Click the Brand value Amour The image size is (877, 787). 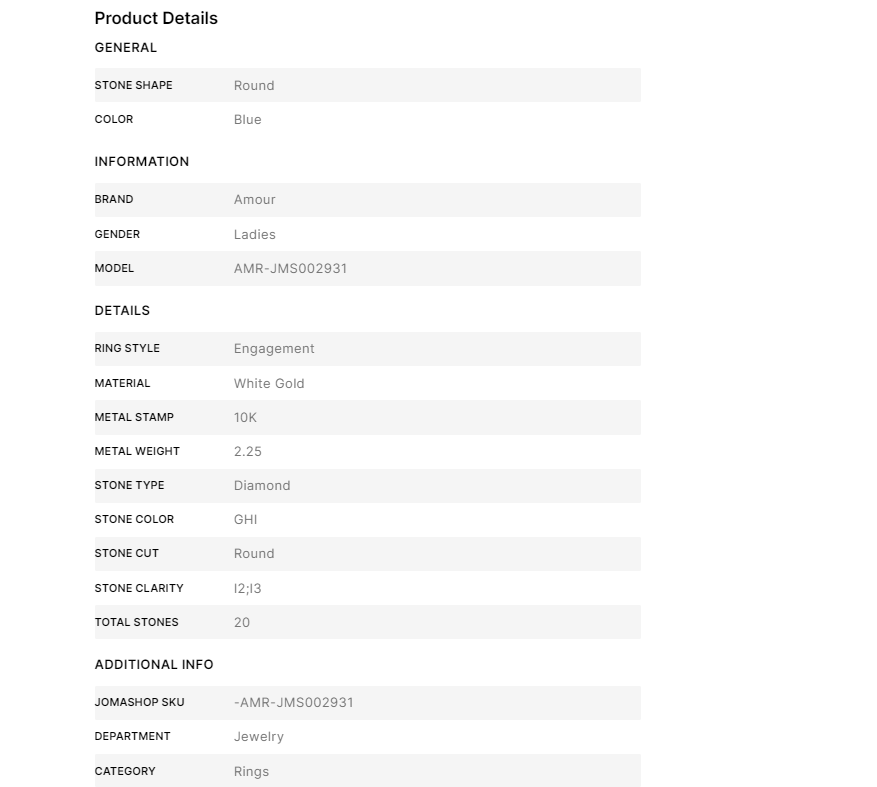254,200
